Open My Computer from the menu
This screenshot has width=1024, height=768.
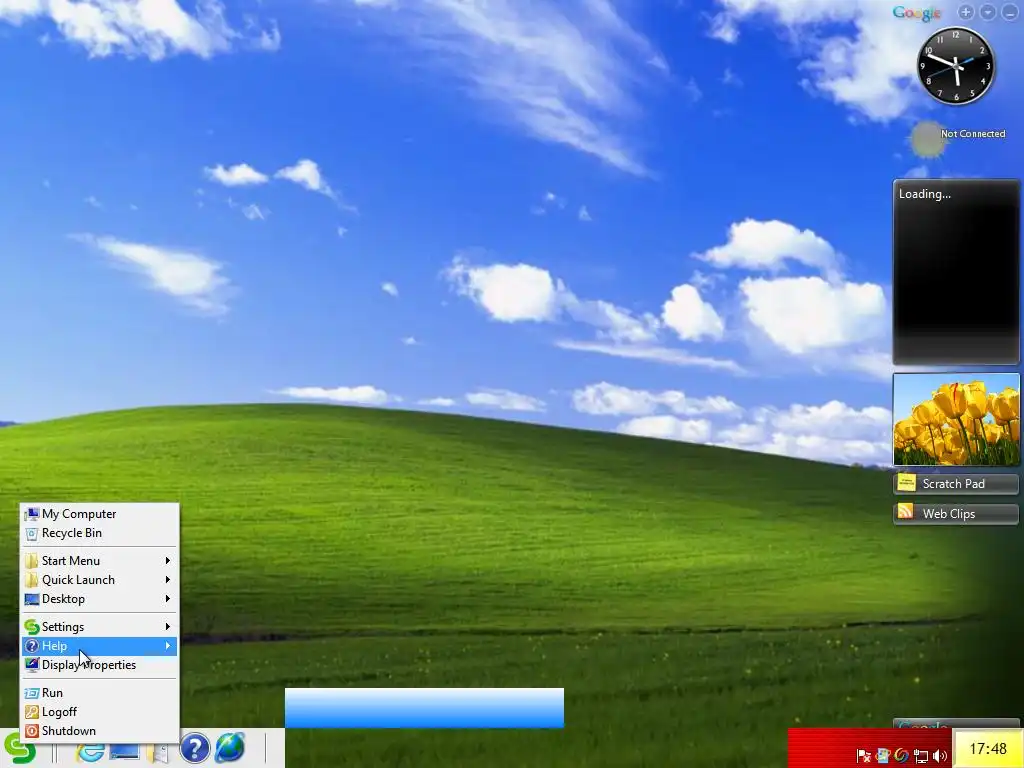[x=99, y=514]
